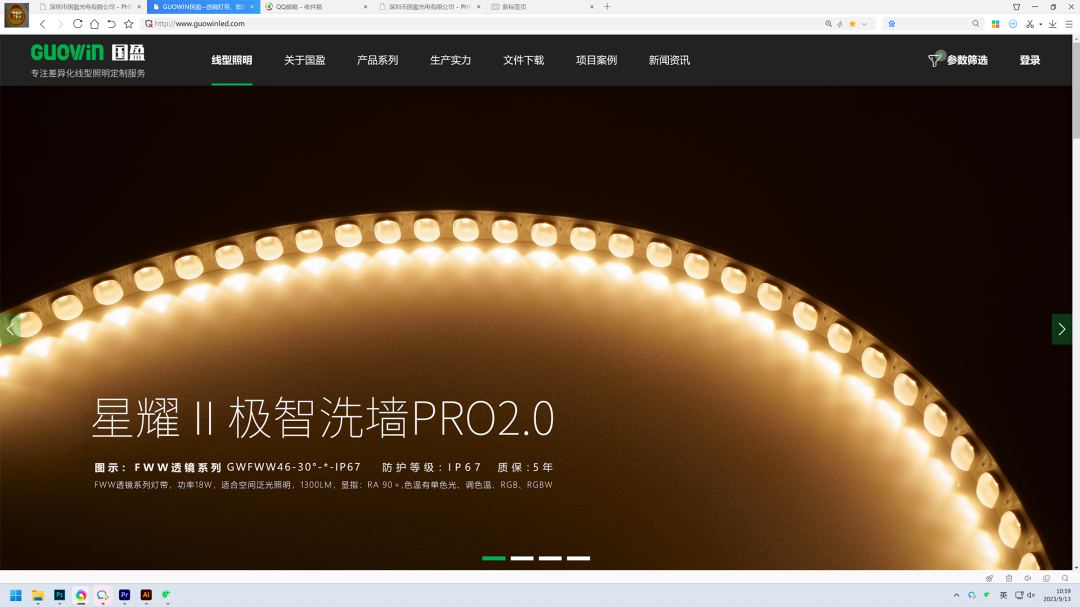Show next banner slide with right arrow
1080x607 pixels.
1061,329
